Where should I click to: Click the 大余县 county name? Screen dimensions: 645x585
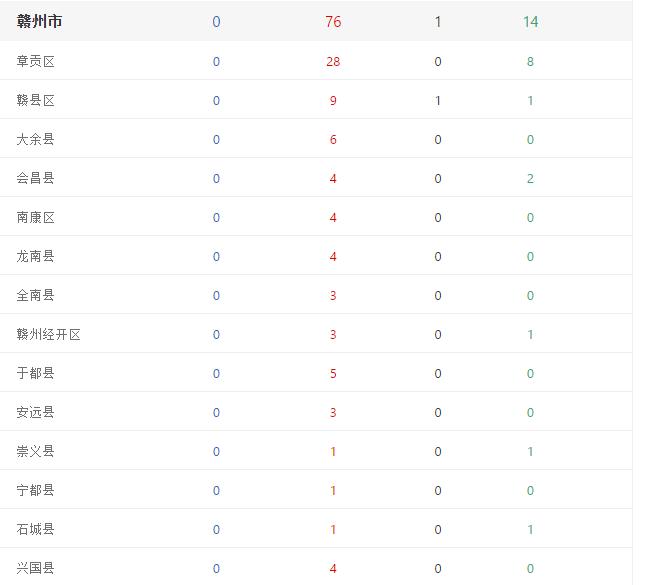35,139
